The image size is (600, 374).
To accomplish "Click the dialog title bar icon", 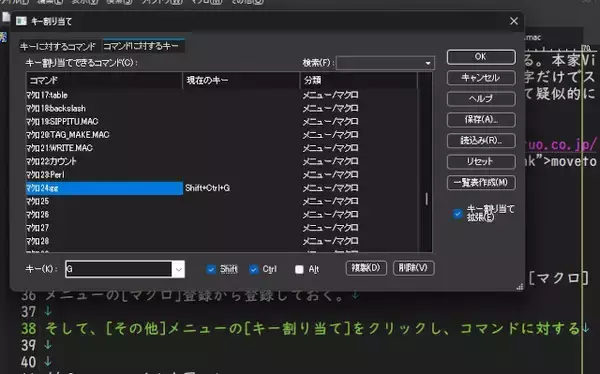I will click(x=21, y=21).
